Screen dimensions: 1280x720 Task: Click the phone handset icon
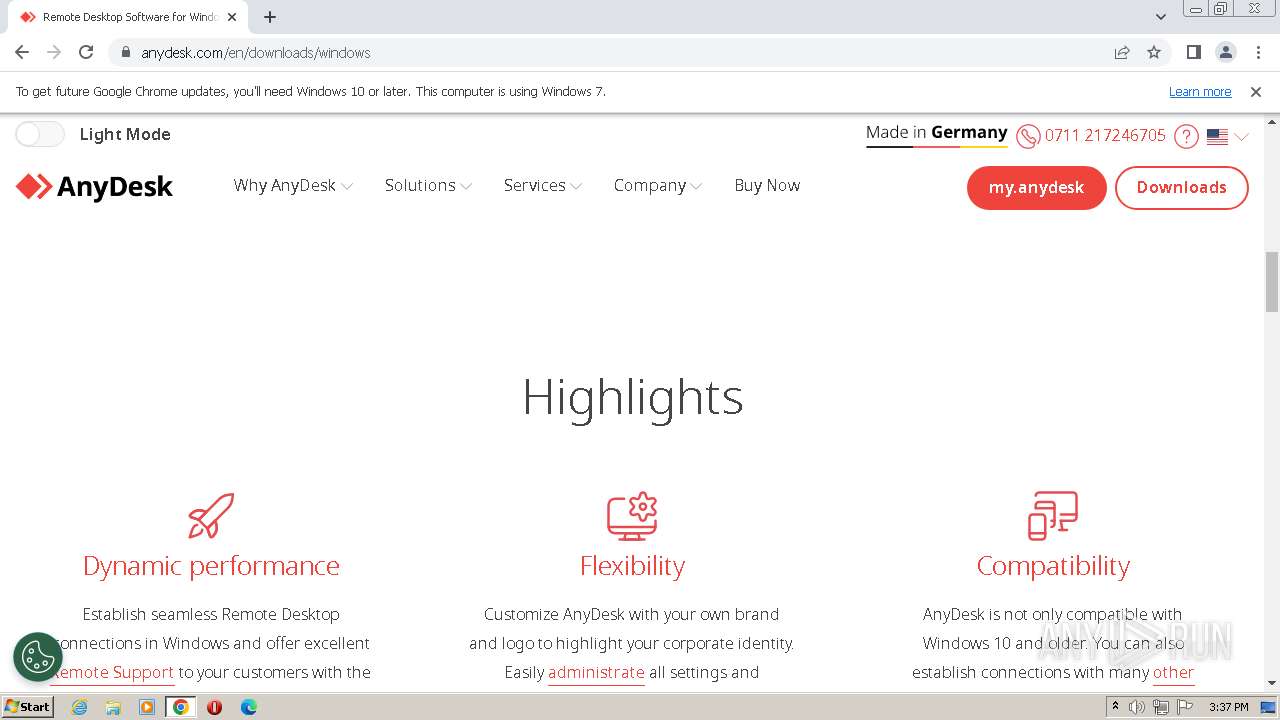[x=1028, y=136]
